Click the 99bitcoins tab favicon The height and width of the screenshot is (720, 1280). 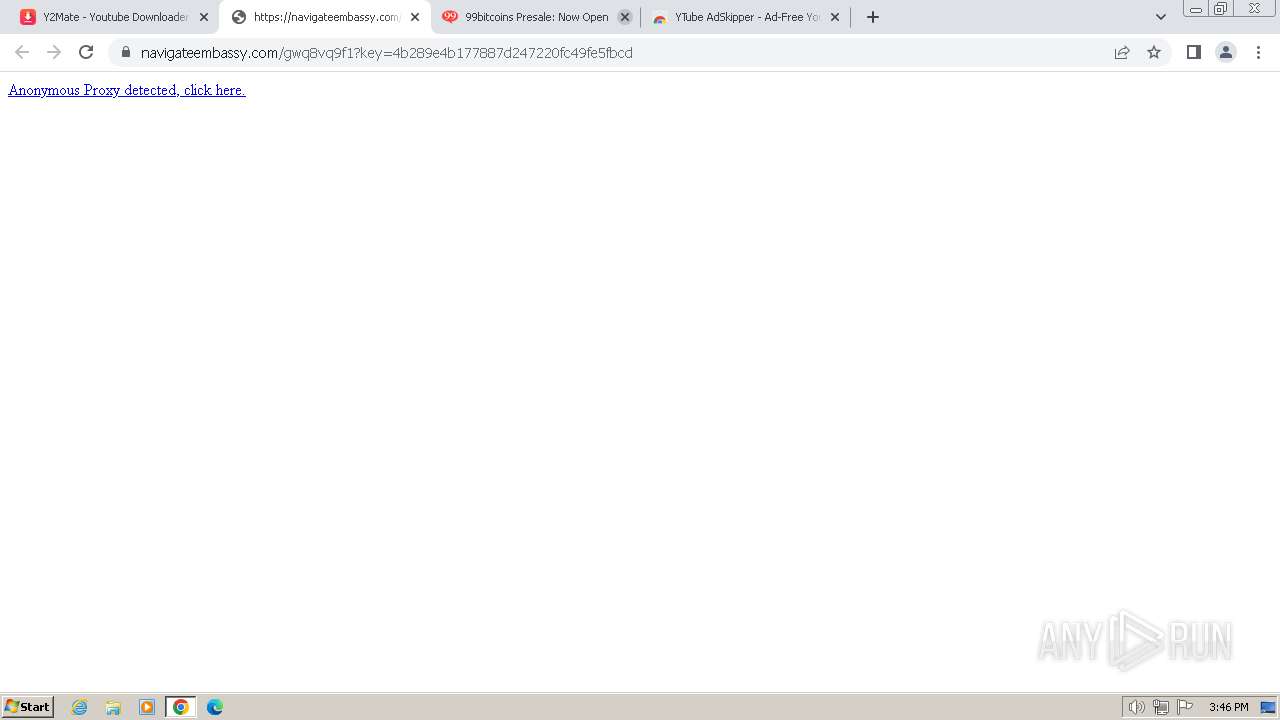[x=450, y=17]
